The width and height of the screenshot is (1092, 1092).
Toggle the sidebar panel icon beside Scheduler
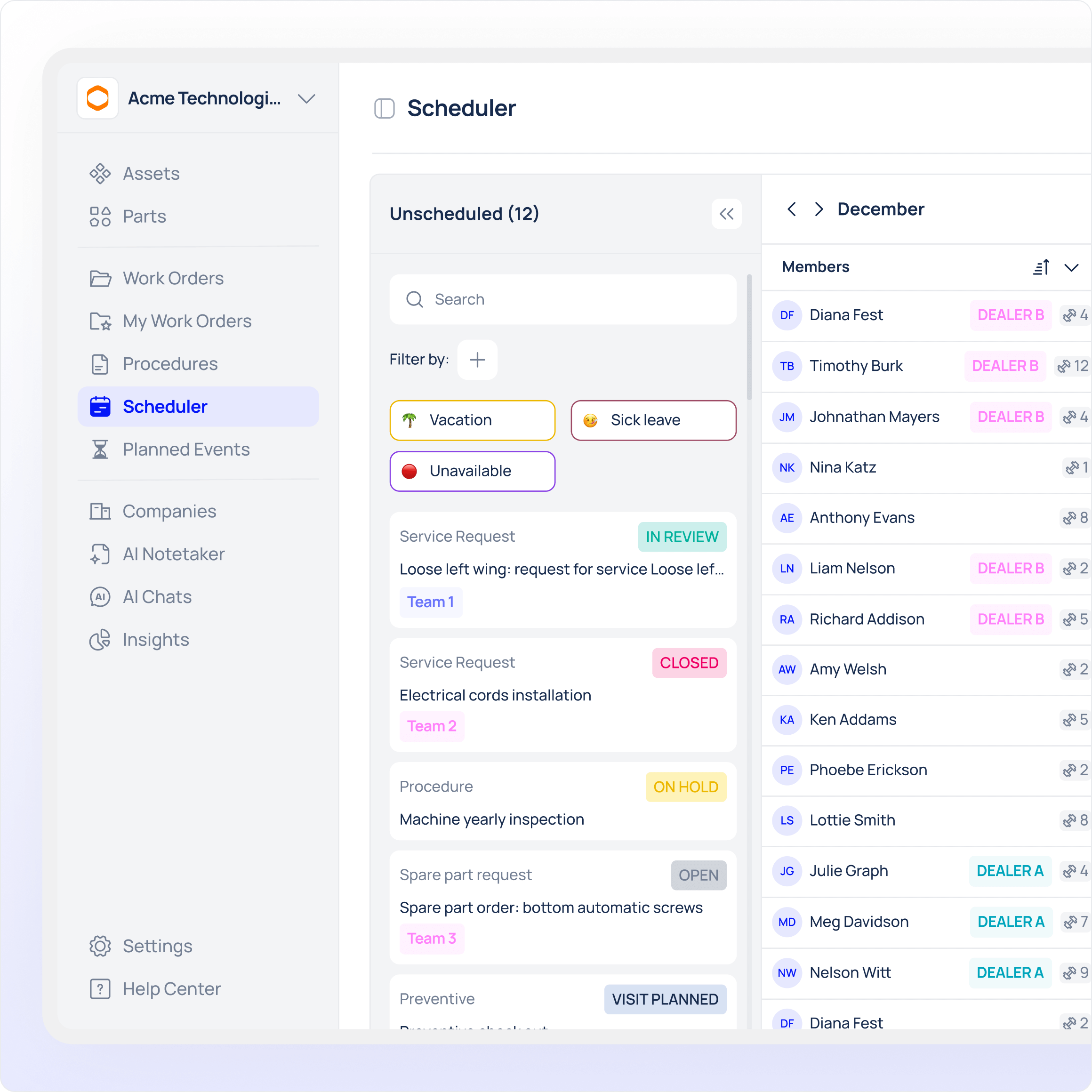point(385,109)
